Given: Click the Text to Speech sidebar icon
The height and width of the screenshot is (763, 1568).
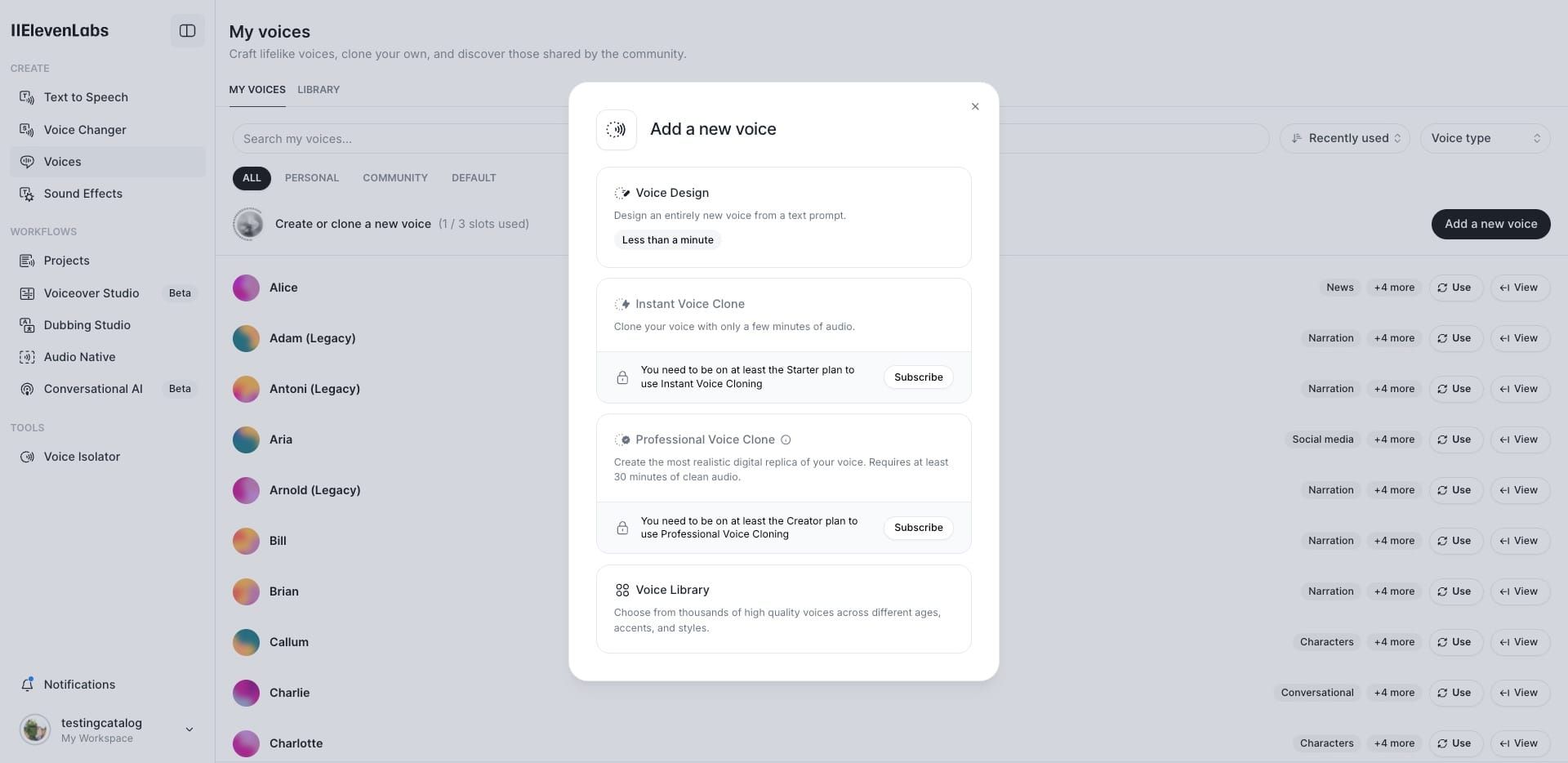Looking at the screenshot, I should 27,97.
